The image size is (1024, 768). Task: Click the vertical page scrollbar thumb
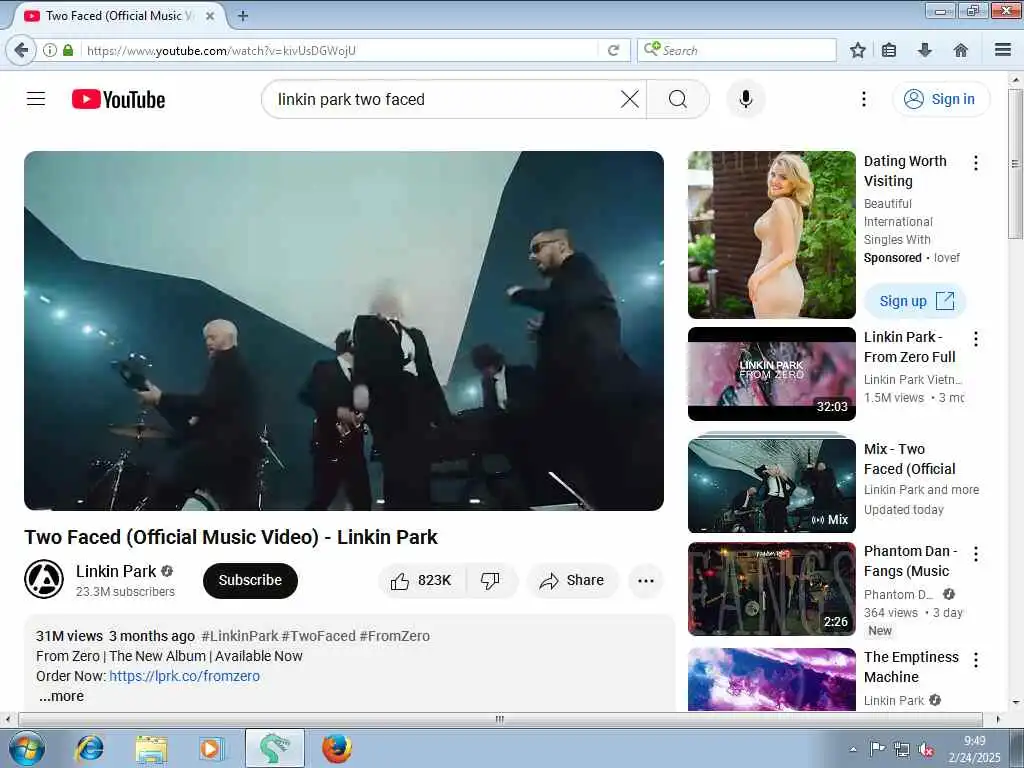[1015, 163]
